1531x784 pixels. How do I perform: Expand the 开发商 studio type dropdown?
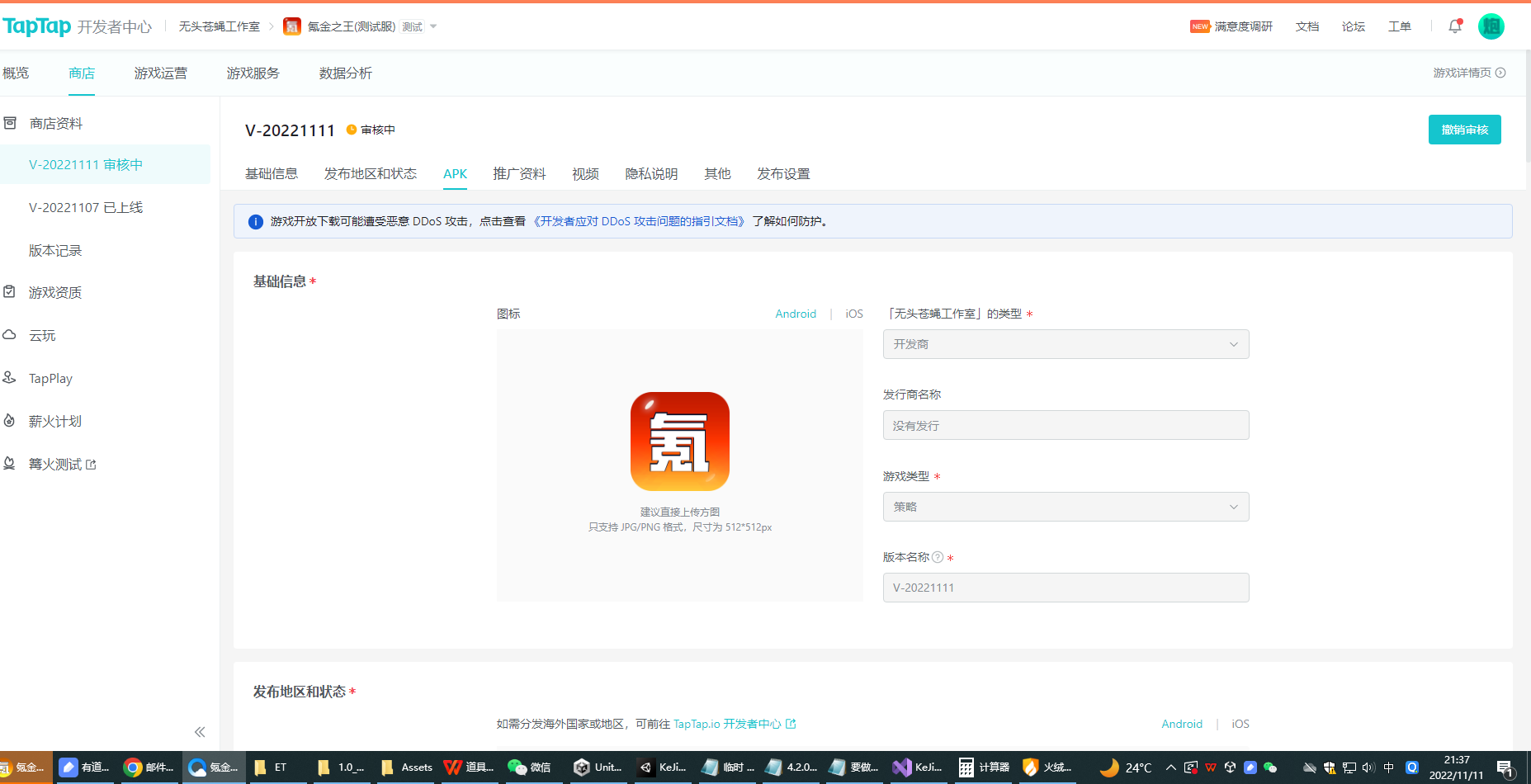(1066, 344)
